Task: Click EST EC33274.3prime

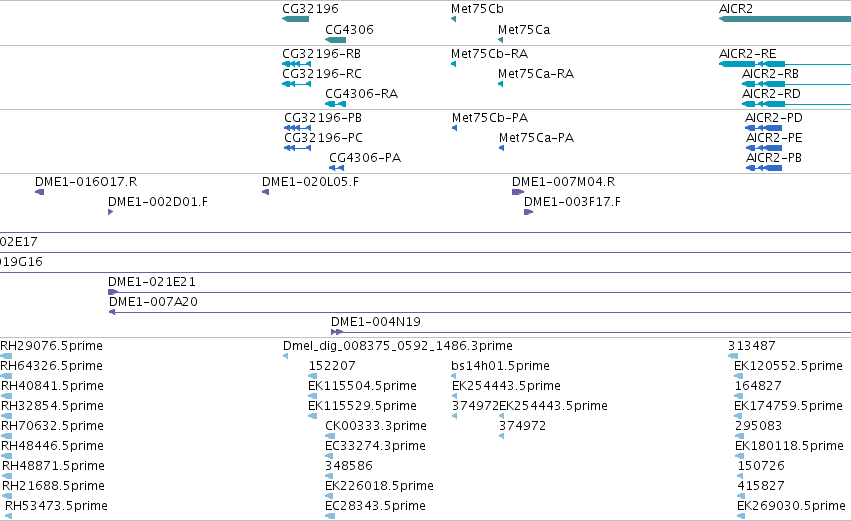Action: tap(375, 446)
